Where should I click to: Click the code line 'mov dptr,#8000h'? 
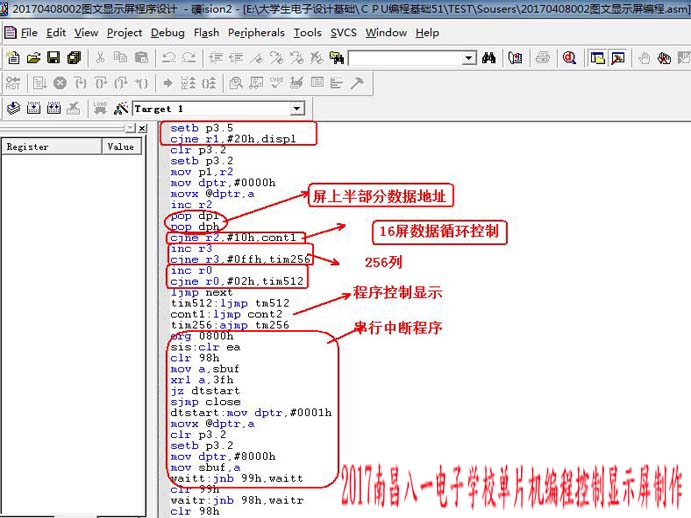223,456
